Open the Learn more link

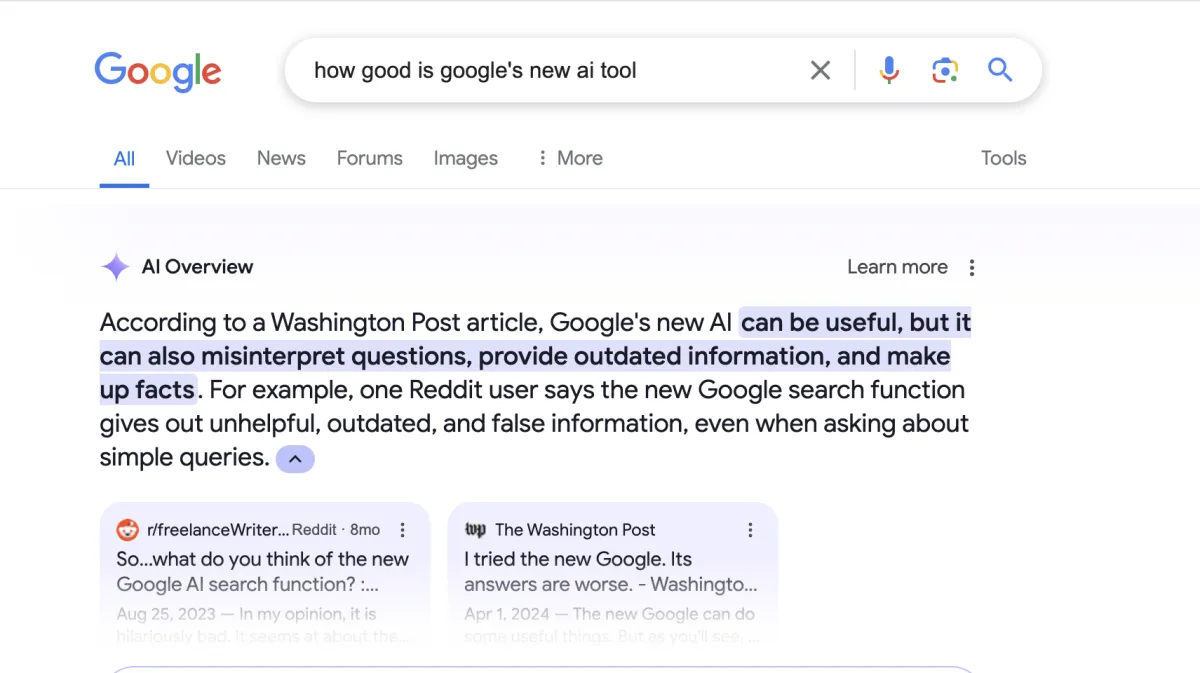(897, 267)
